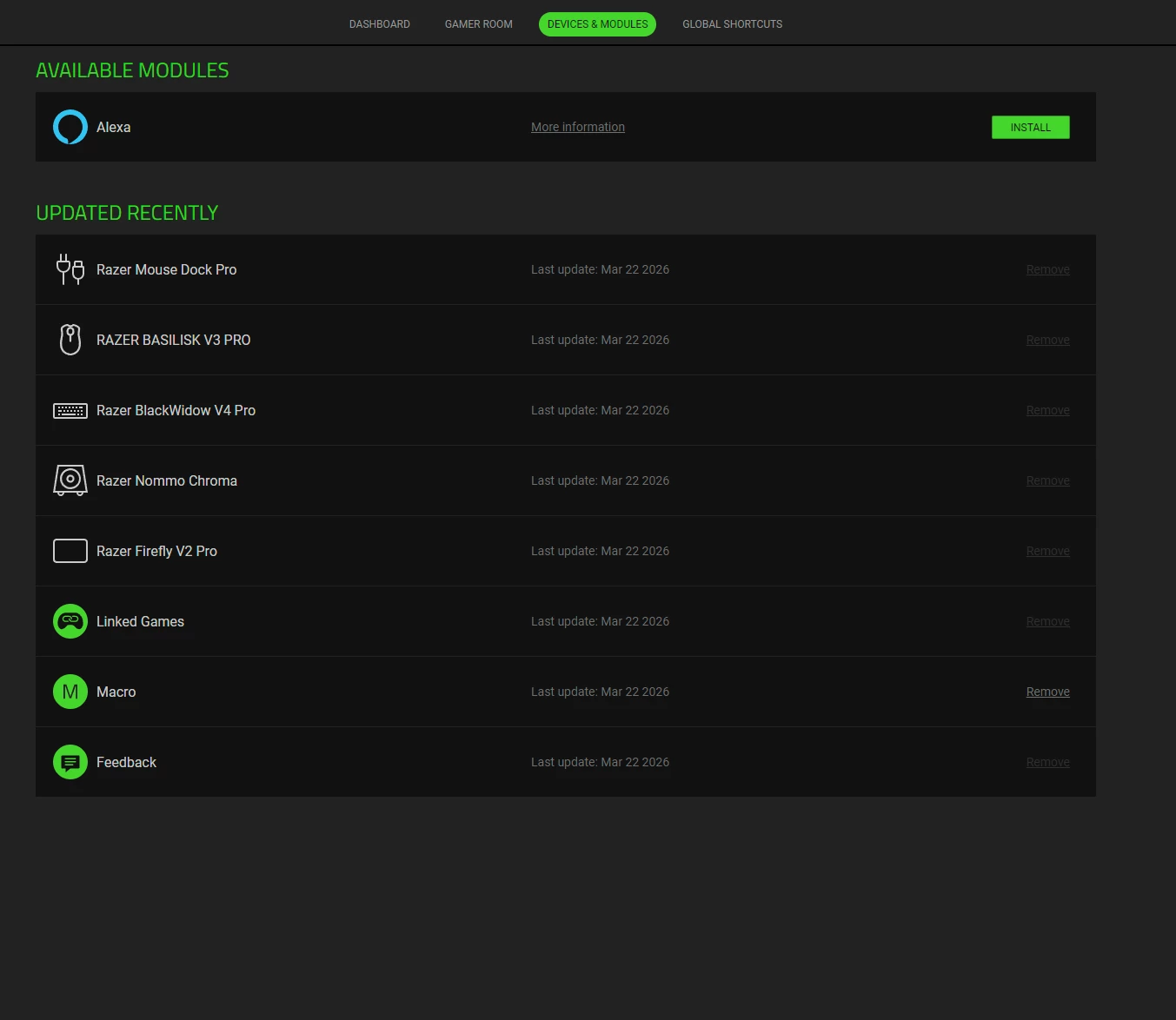Click the Alexa module icon

[x=70, y=127]
